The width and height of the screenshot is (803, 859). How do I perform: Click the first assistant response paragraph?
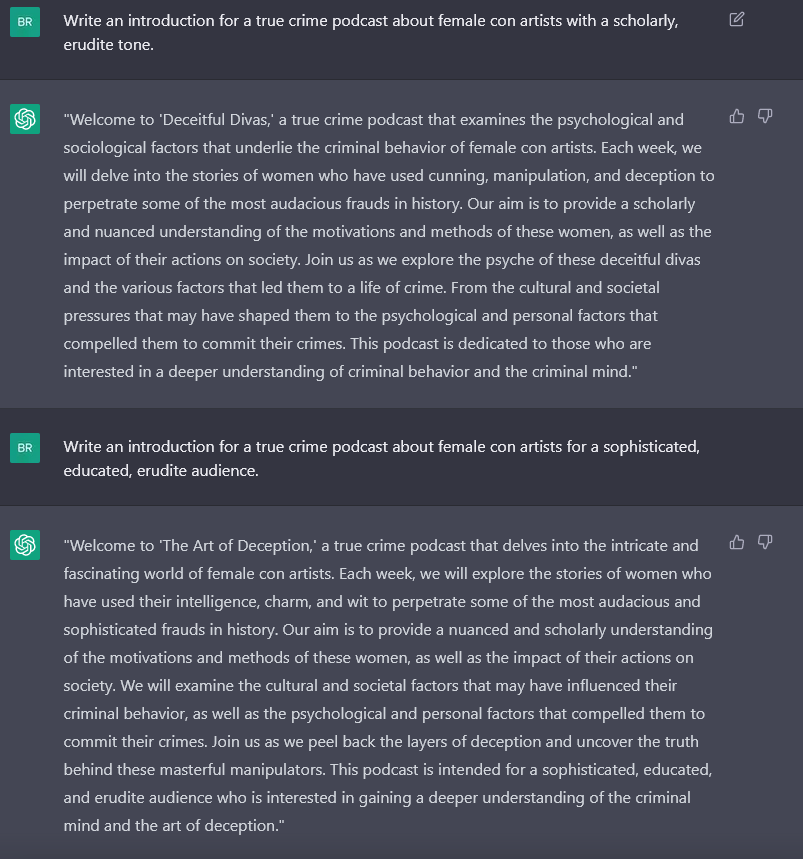point(390,245)
